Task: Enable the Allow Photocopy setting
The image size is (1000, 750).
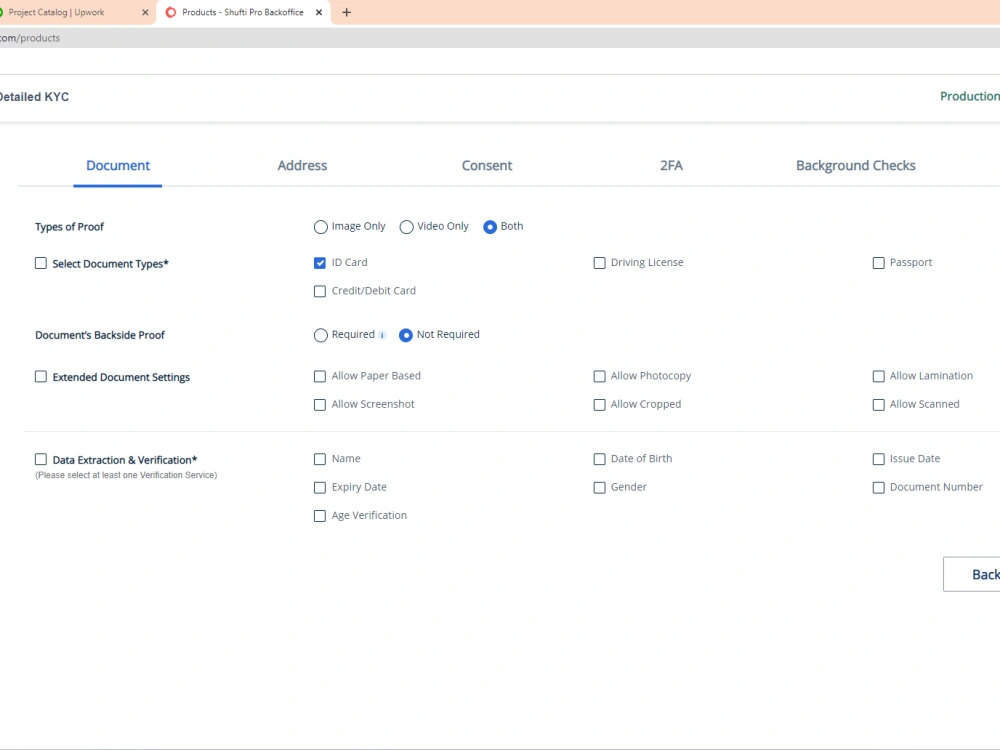Action: click(x=599, y=375)
